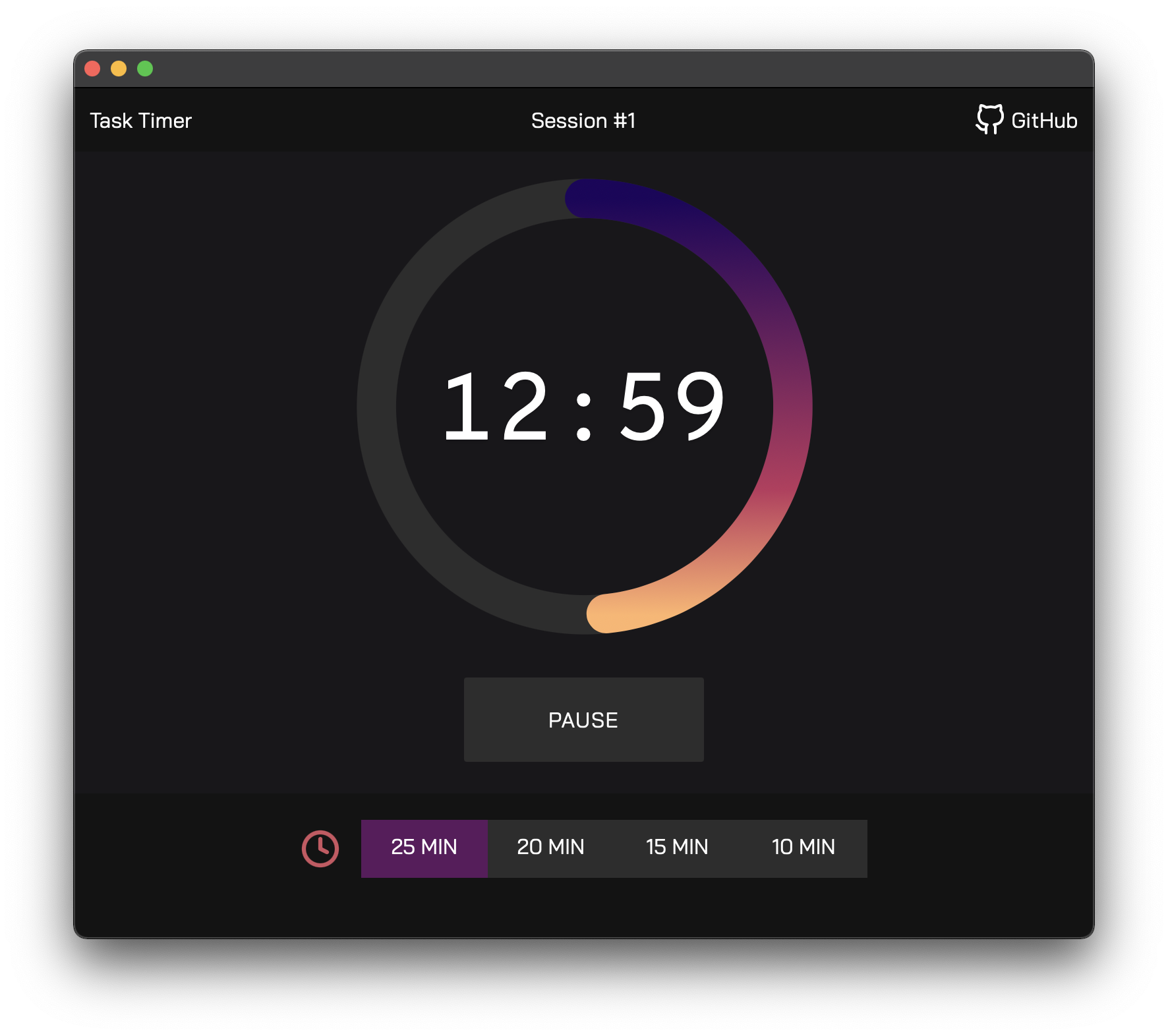The width and height of the screenshot is (1168, 1036).
Task: Maximize window using green button
Action: pos(145,69)
